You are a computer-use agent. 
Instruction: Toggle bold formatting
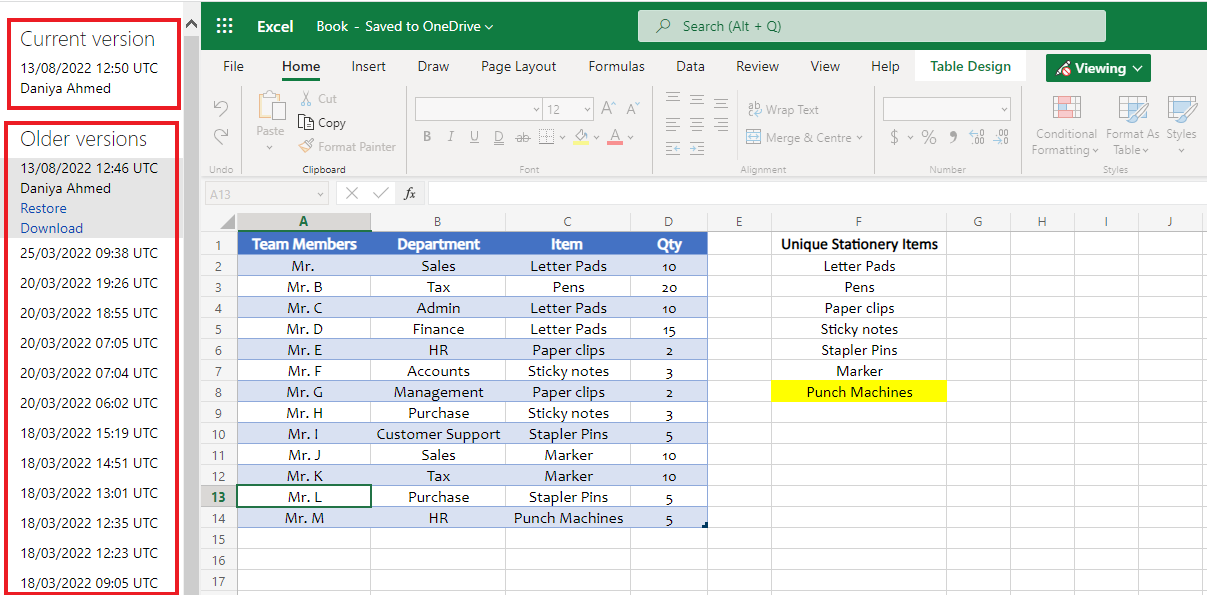tap(427, 137)
